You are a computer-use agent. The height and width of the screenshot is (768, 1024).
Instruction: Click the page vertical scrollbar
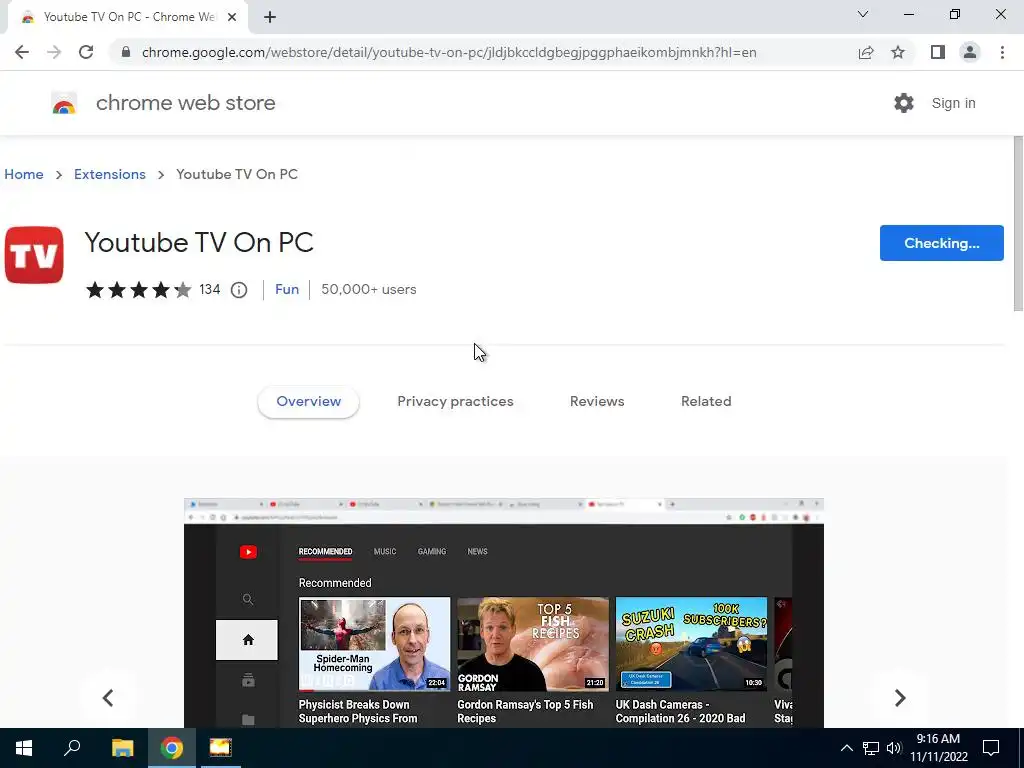(x=1017, y=223)
